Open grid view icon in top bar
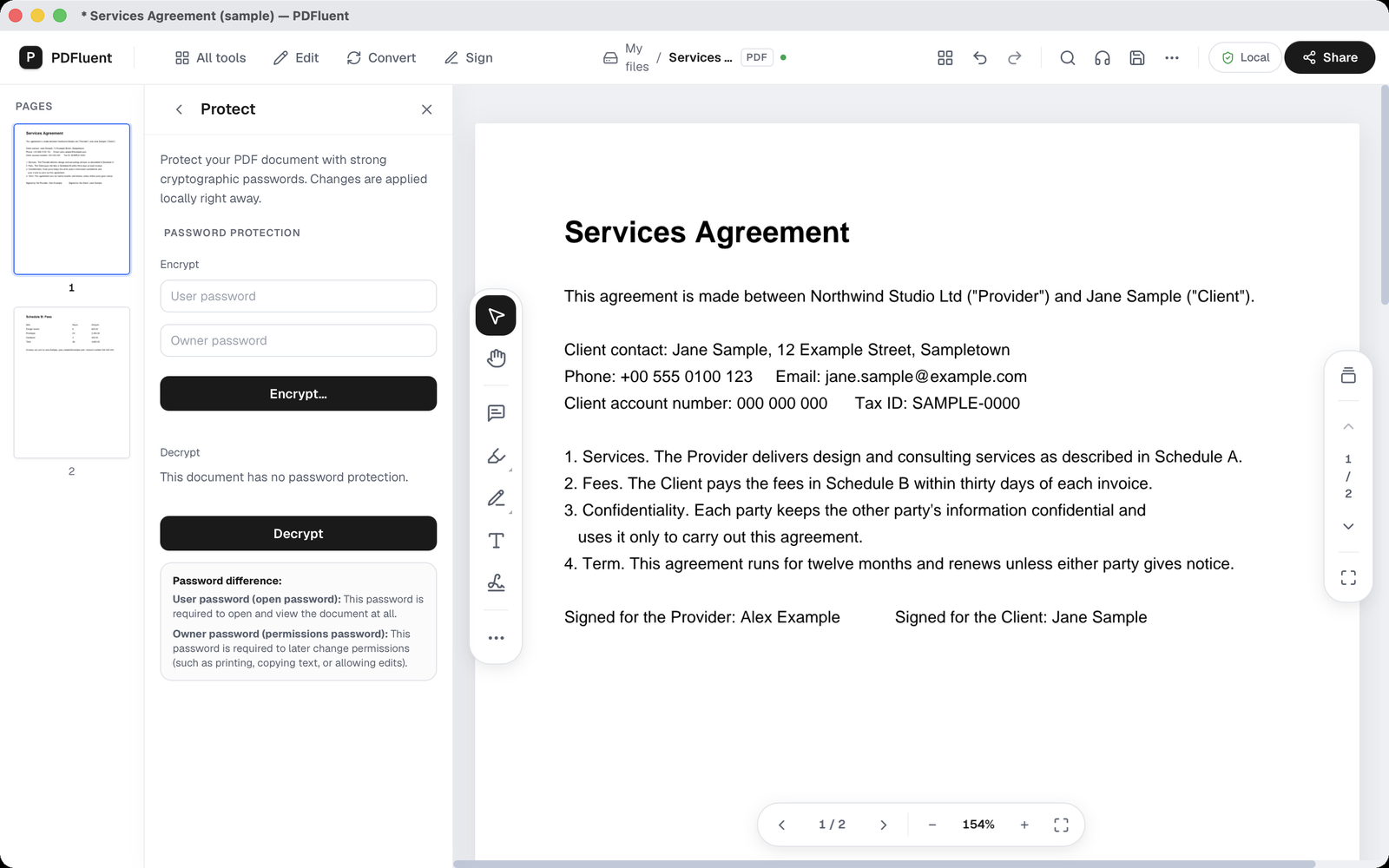Viewport: 1389px width, 868px height. coord(945,57)
